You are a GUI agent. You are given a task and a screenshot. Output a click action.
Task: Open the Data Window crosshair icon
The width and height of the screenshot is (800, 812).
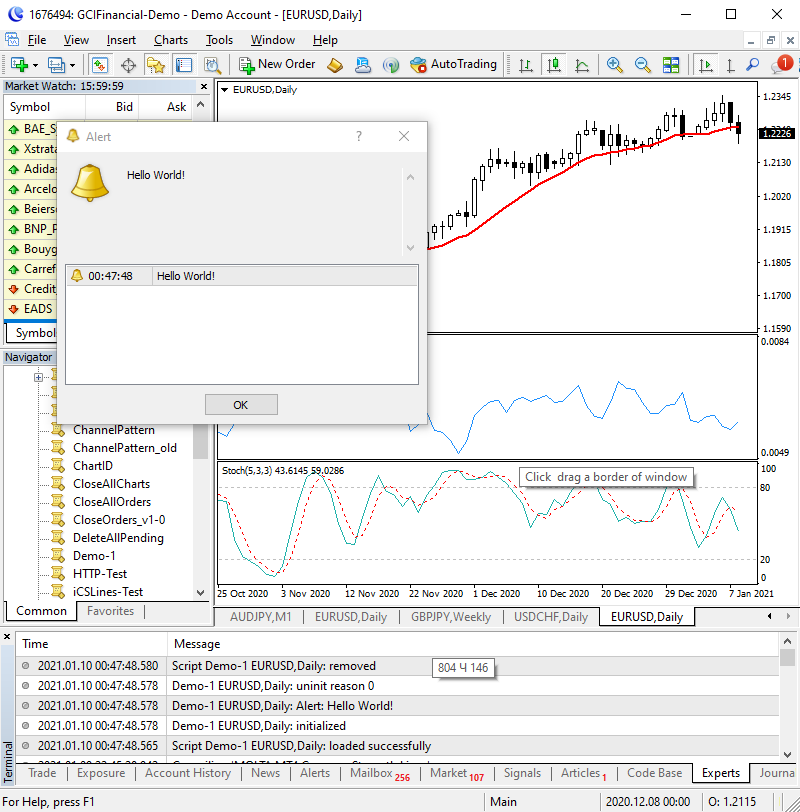click(x=128, y=65)
